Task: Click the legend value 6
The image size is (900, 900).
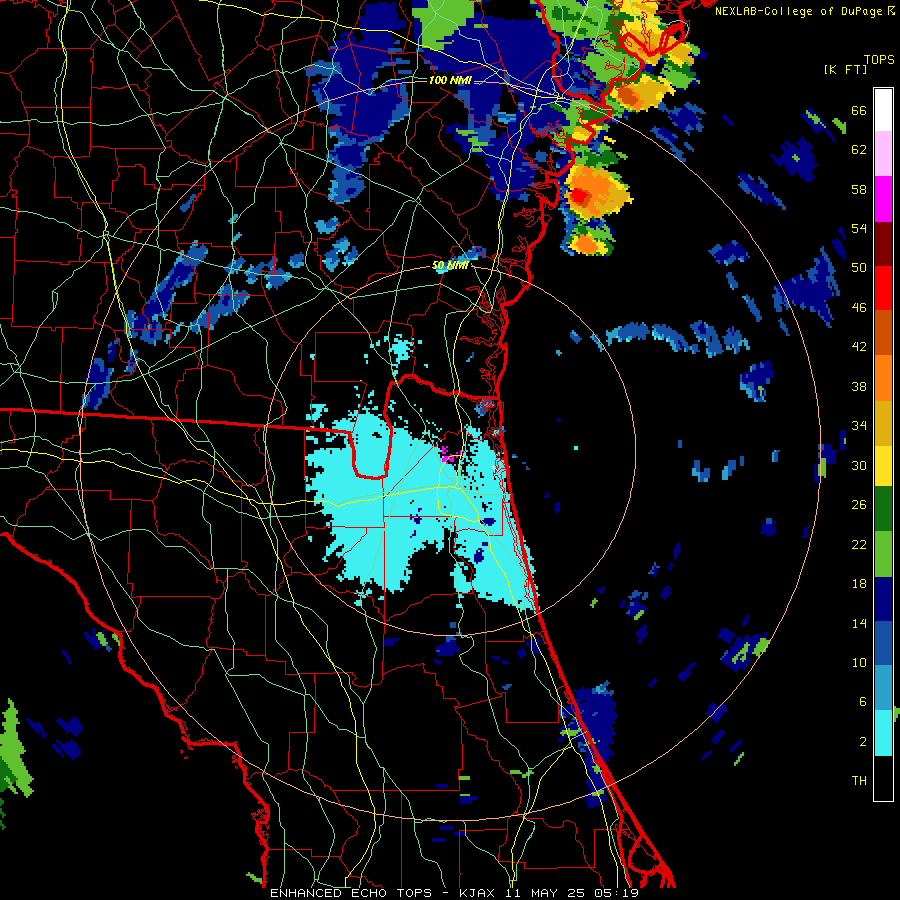Action: [862, 702]
